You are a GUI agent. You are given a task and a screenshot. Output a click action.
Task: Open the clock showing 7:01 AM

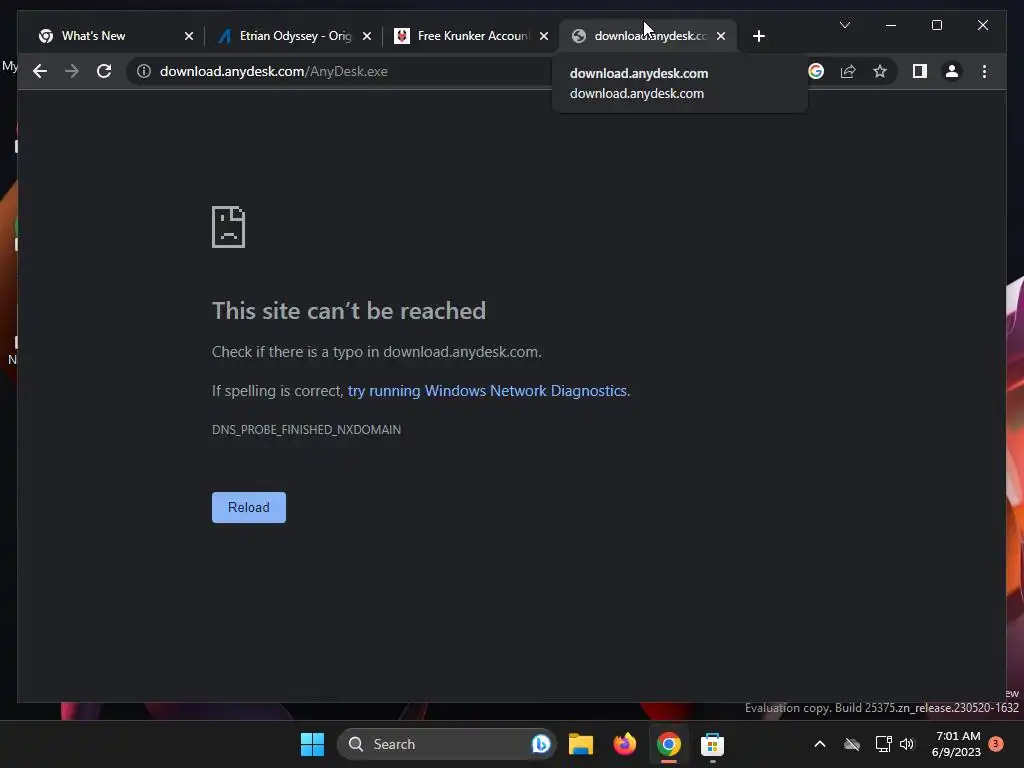(x=956, y=744)
